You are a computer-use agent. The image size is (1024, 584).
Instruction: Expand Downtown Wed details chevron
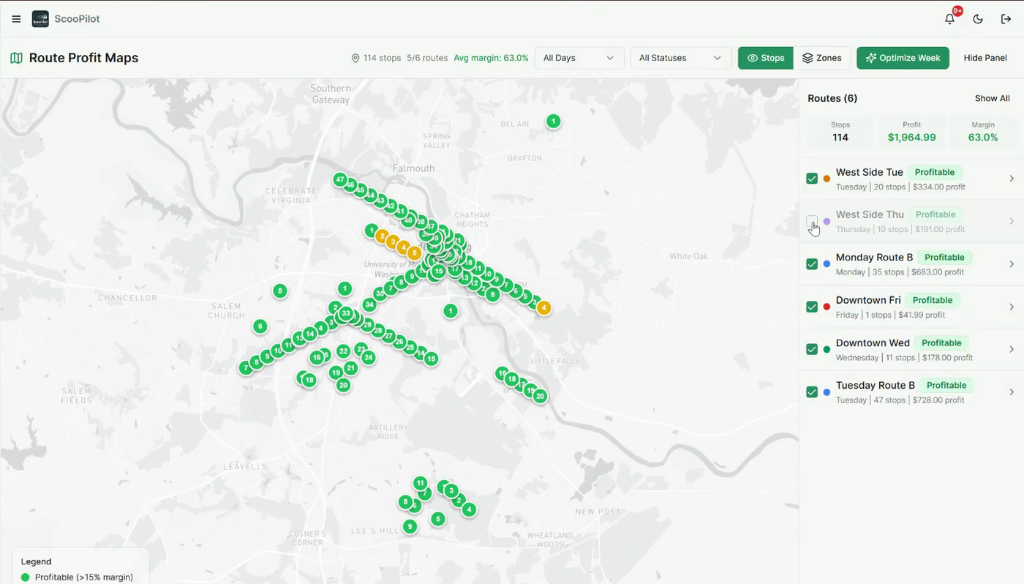(1011, 349)
